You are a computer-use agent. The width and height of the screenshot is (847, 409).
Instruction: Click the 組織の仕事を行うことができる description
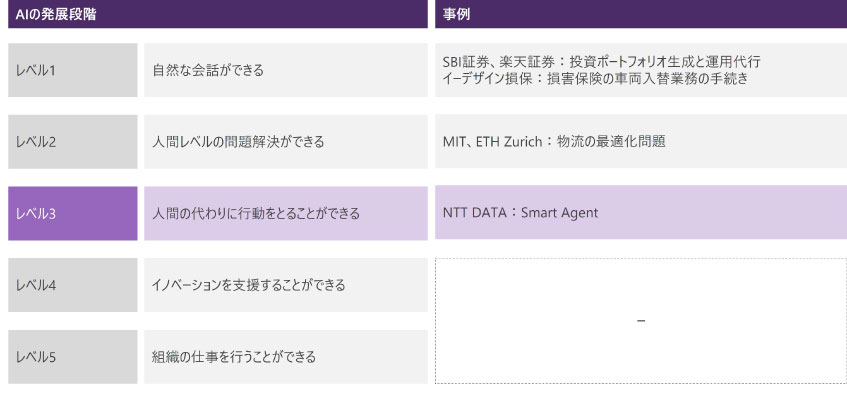coord(234,357)
